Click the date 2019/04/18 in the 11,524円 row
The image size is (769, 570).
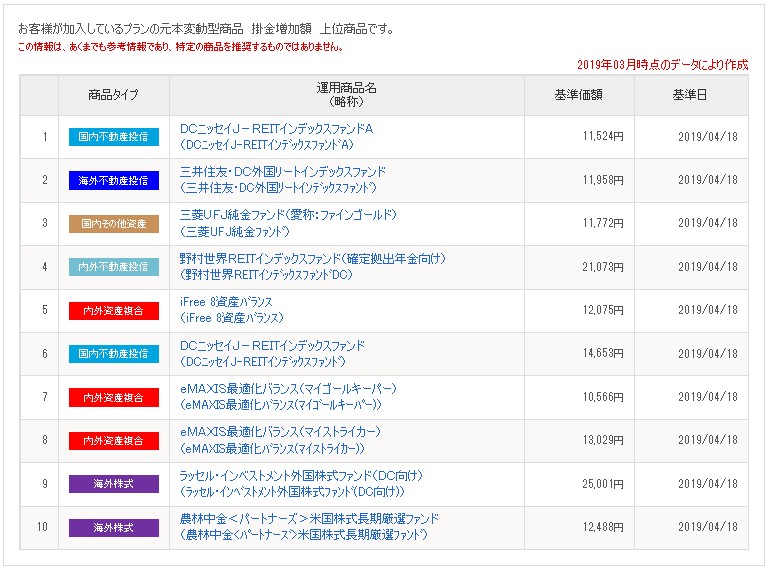[708, 136]
